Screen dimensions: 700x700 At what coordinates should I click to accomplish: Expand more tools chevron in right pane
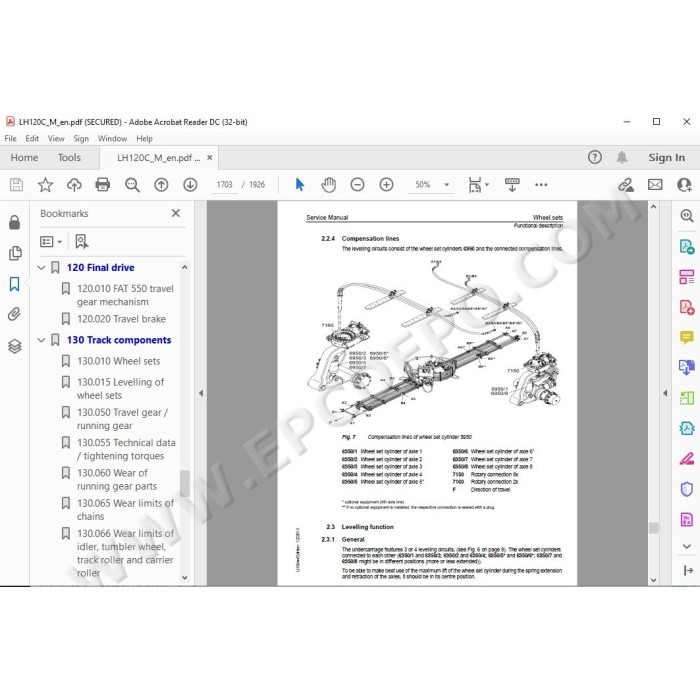coord(687,546)
